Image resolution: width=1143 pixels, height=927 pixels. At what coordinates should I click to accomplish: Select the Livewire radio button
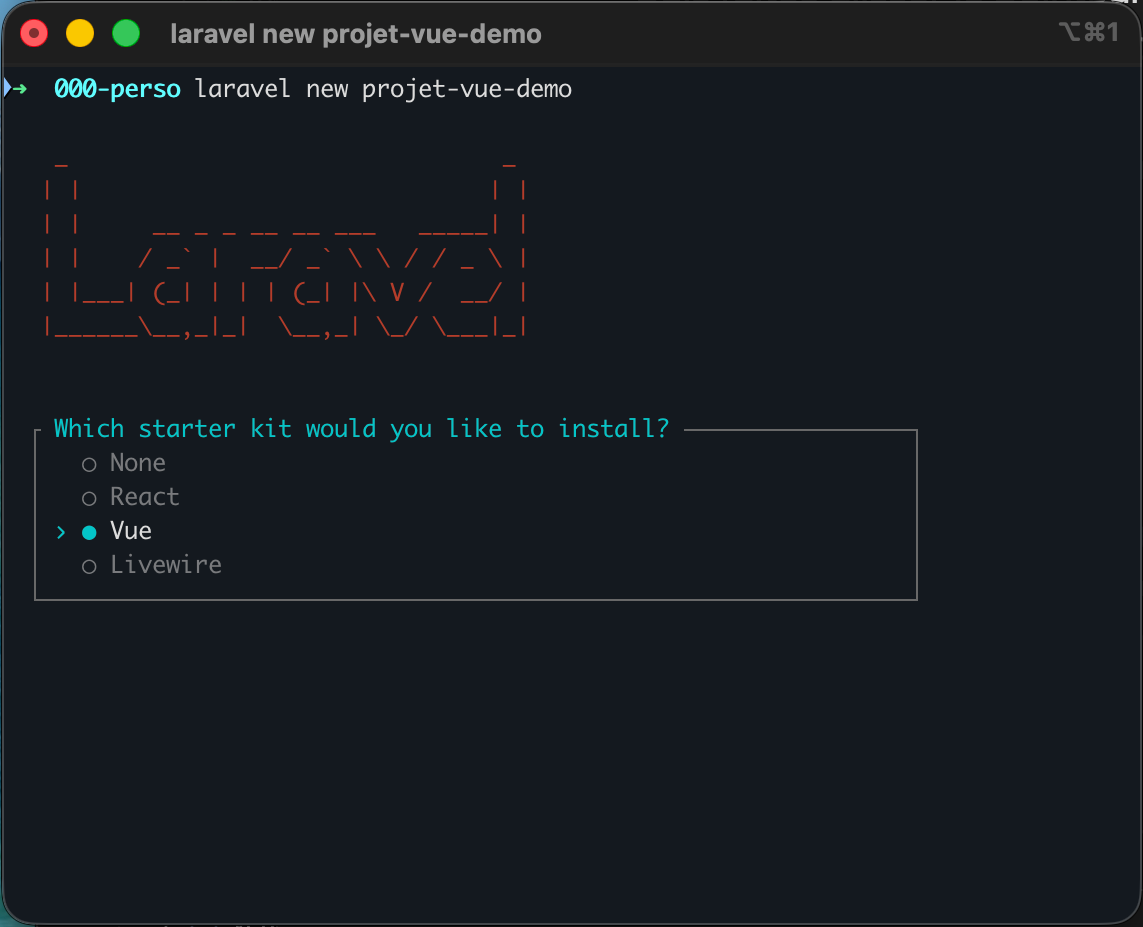point(89,566)
